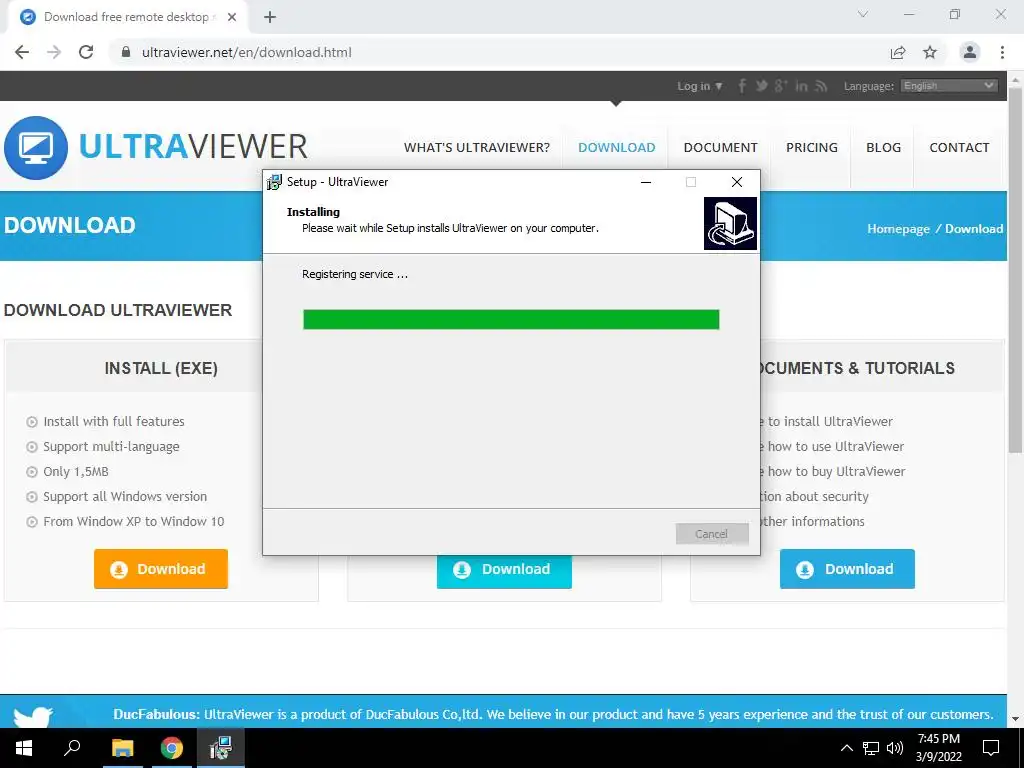Screen dimensions: 1024x768
Task: Click the cyan middle Download button
Action: click(x=504, y=571)
